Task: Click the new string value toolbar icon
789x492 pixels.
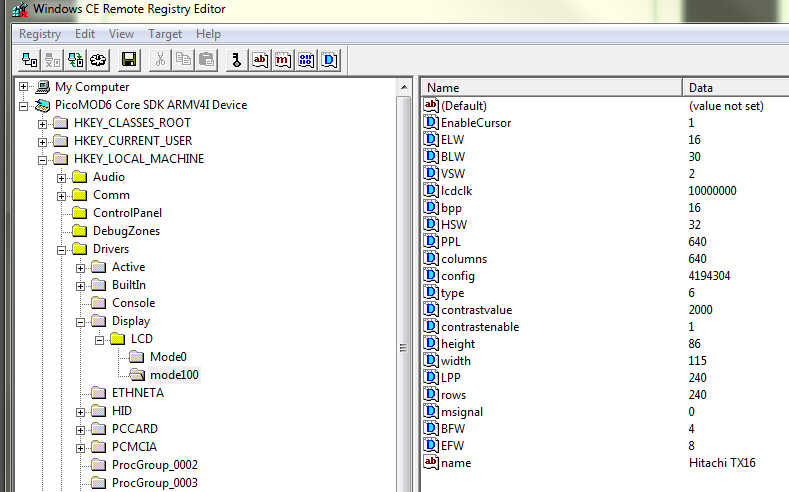Action: pos(260,60)
